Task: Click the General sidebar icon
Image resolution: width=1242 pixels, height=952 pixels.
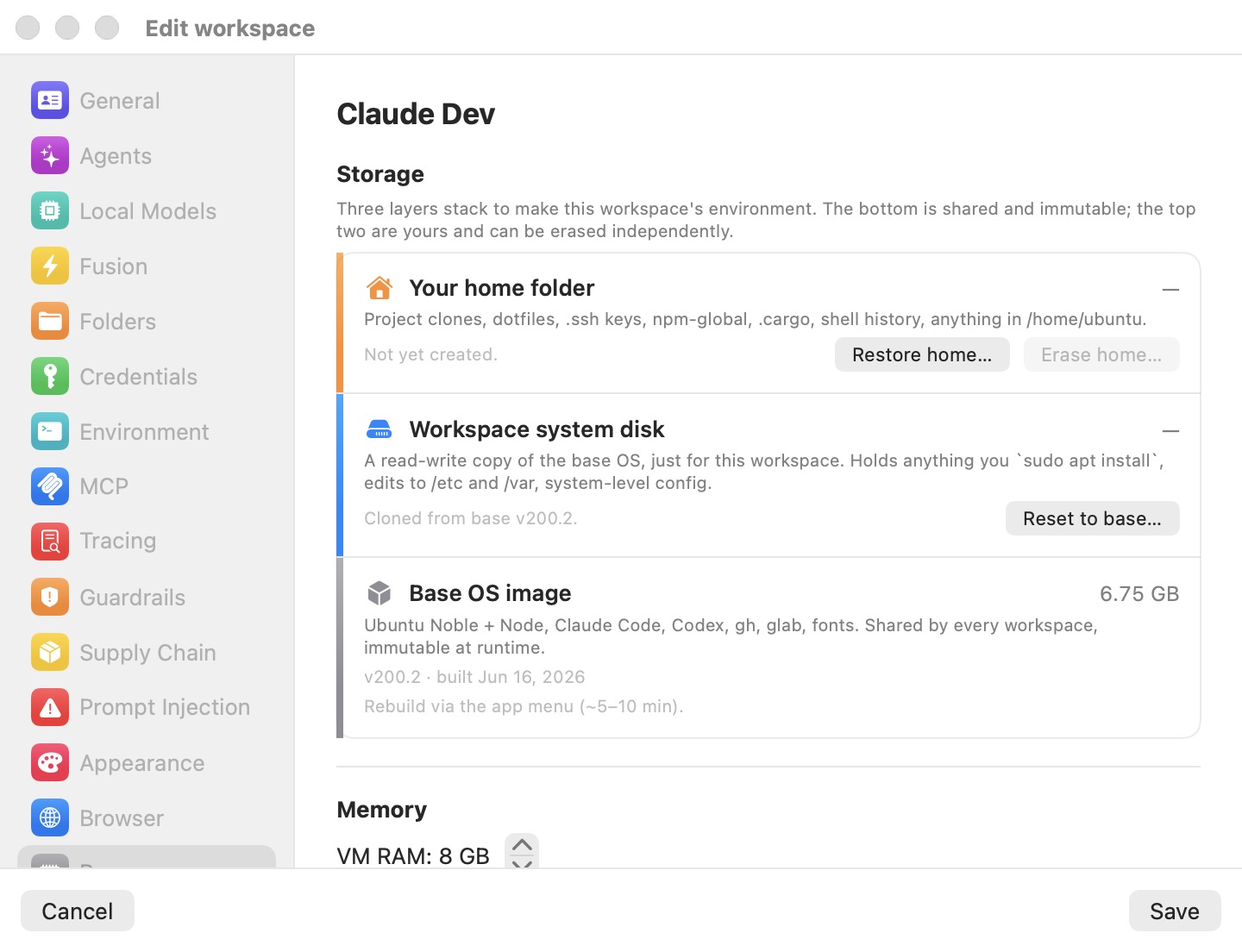Action: click(50, 100)
